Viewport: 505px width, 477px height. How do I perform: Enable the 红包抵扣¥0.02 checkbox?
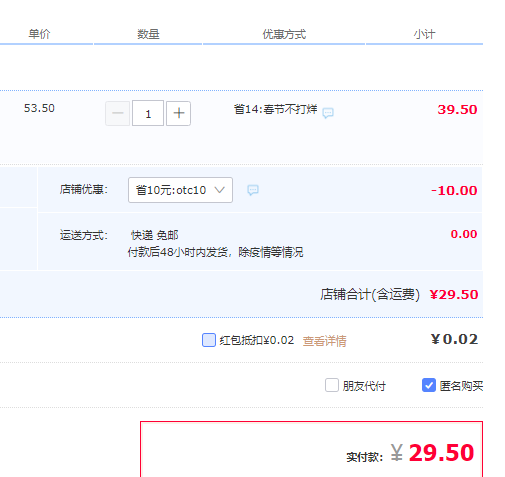[209, 340]
